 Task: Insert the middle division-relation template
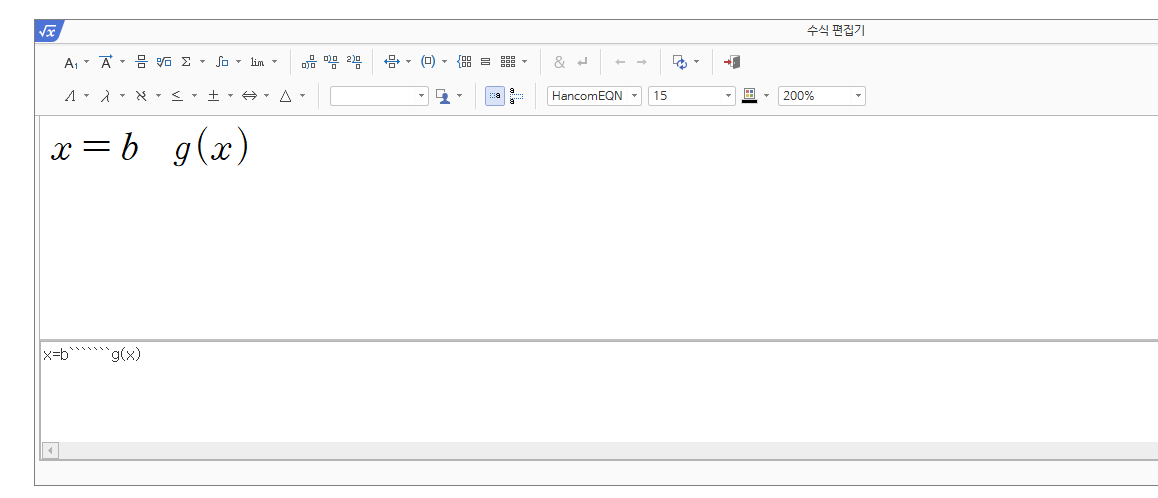click(332, 63)
